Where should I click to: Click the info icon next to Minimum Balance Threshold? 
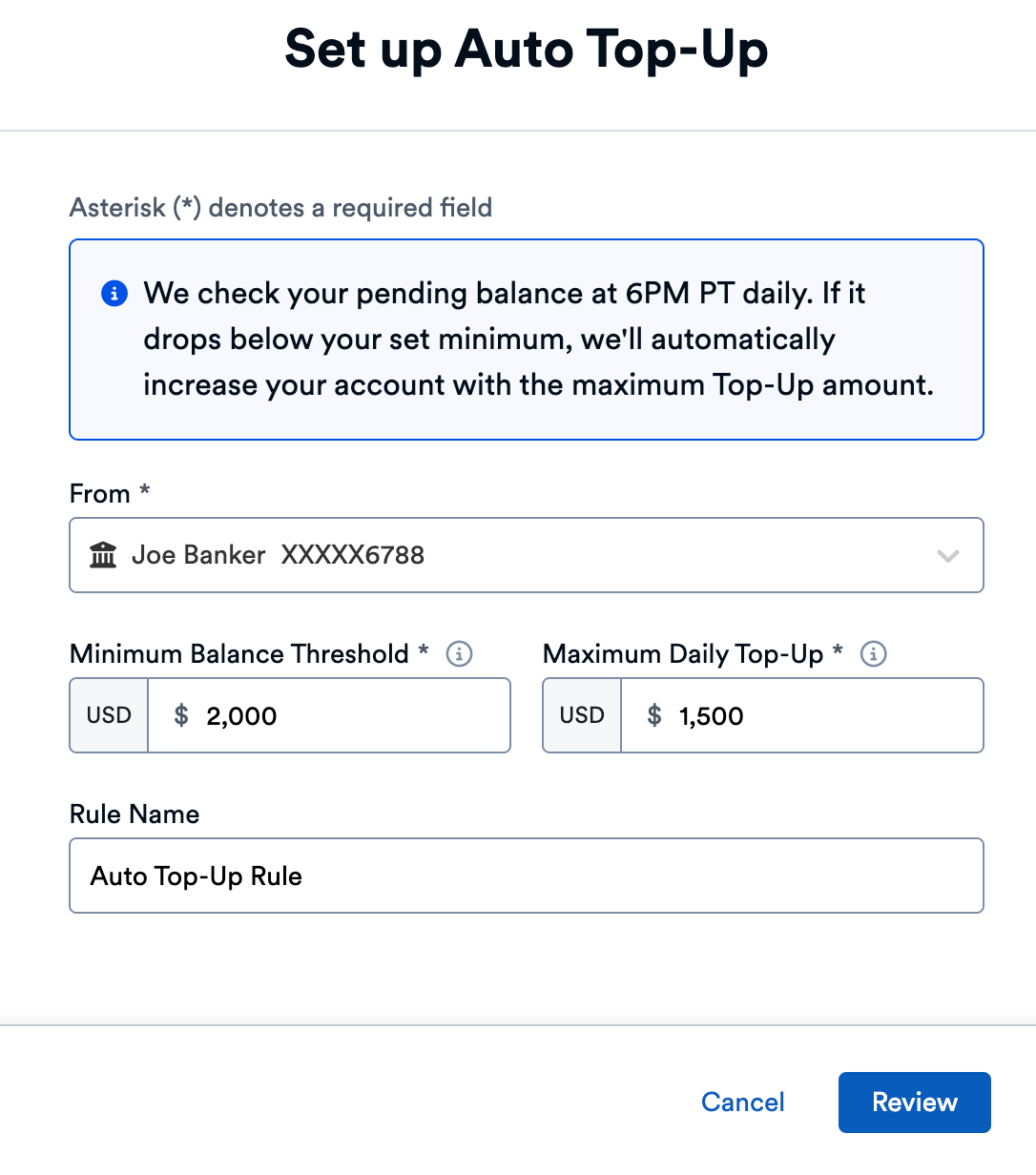coord(459,654)
